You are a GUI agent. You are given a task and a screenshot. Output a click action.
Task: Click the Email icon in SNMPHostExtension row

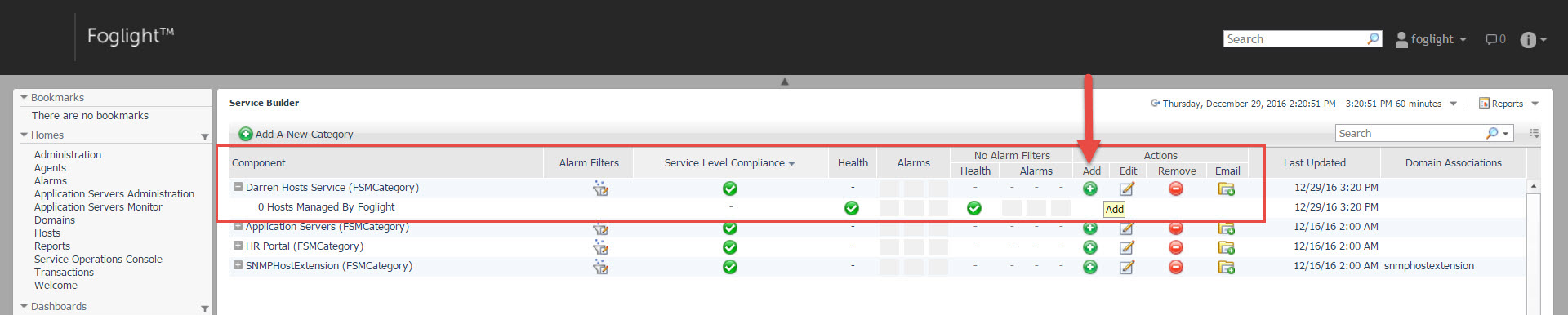point(1227,267)
